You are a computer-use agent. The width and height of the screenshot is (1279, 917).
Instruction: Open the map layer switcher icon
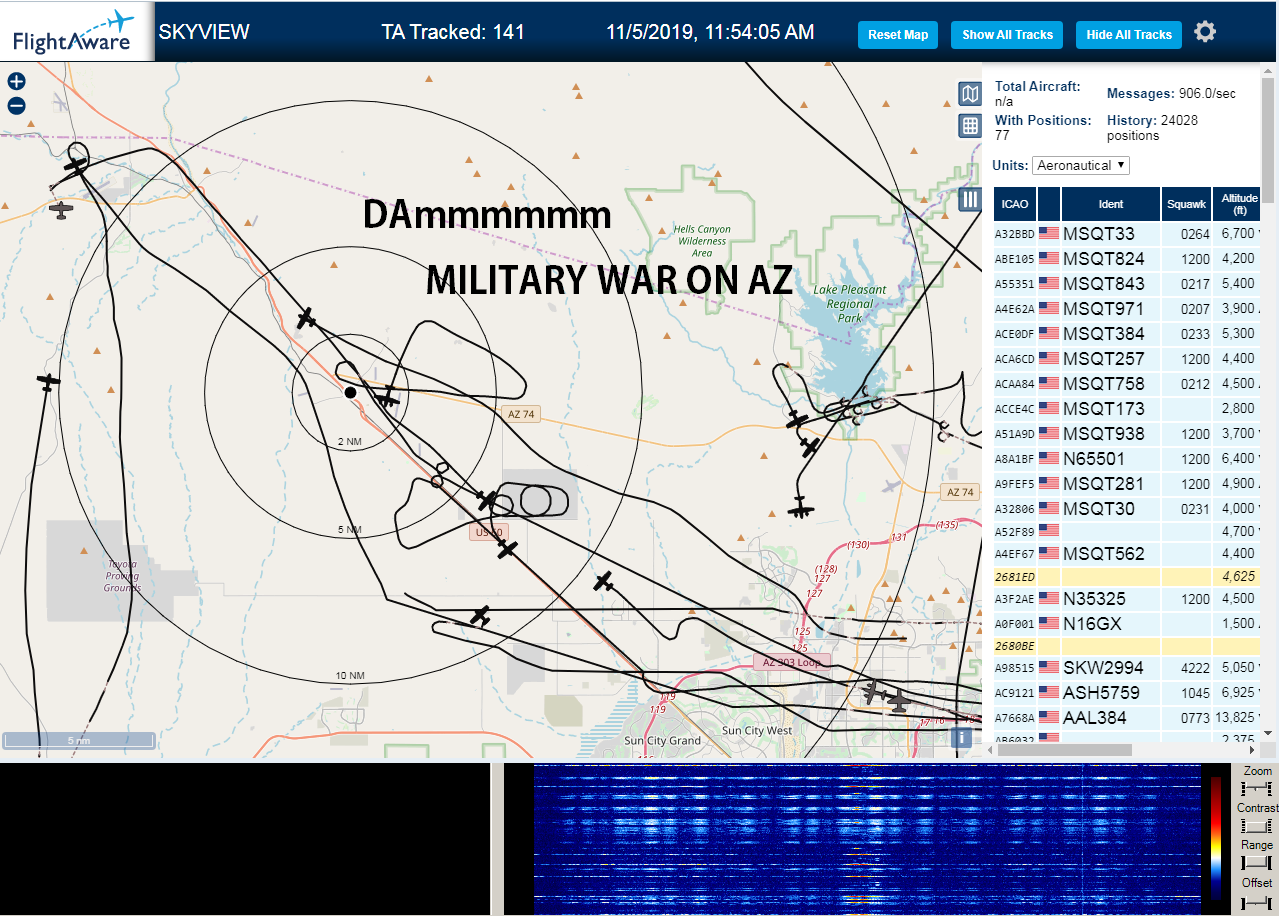tap(969, 94)
